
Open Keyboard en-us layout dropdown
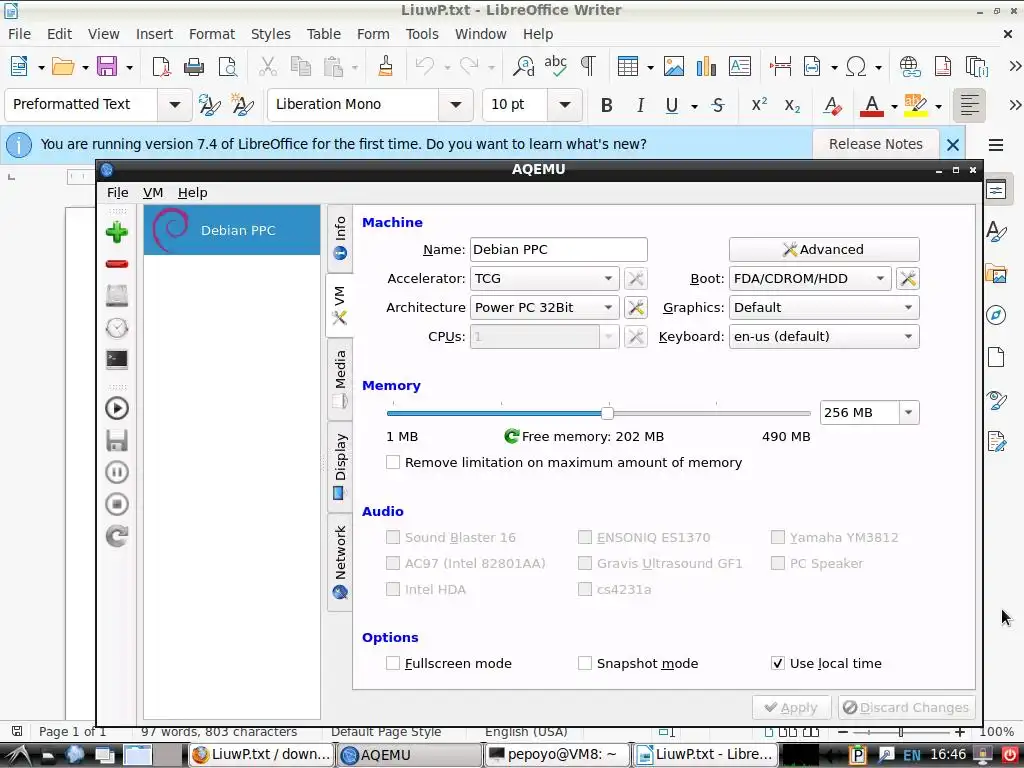point(824,336)
